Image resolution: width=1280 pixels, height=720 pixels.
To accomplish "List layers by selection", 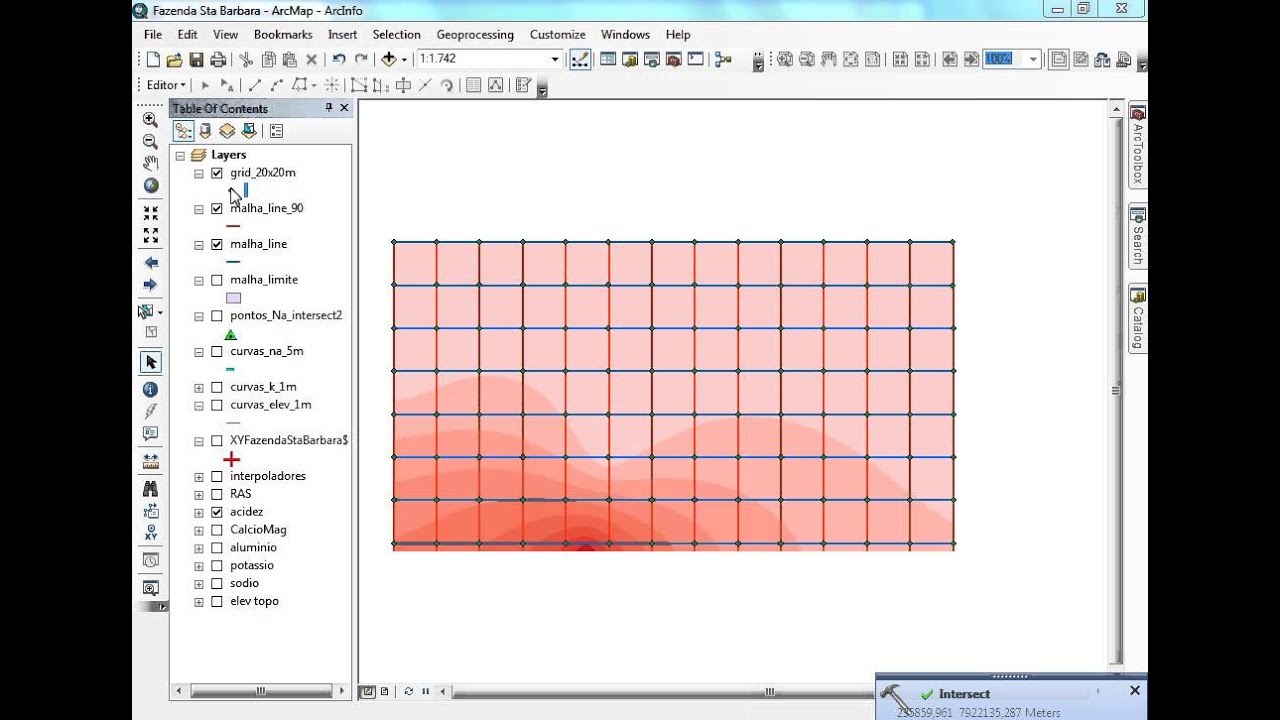I will pyautogui.click(x=249, y=131).
